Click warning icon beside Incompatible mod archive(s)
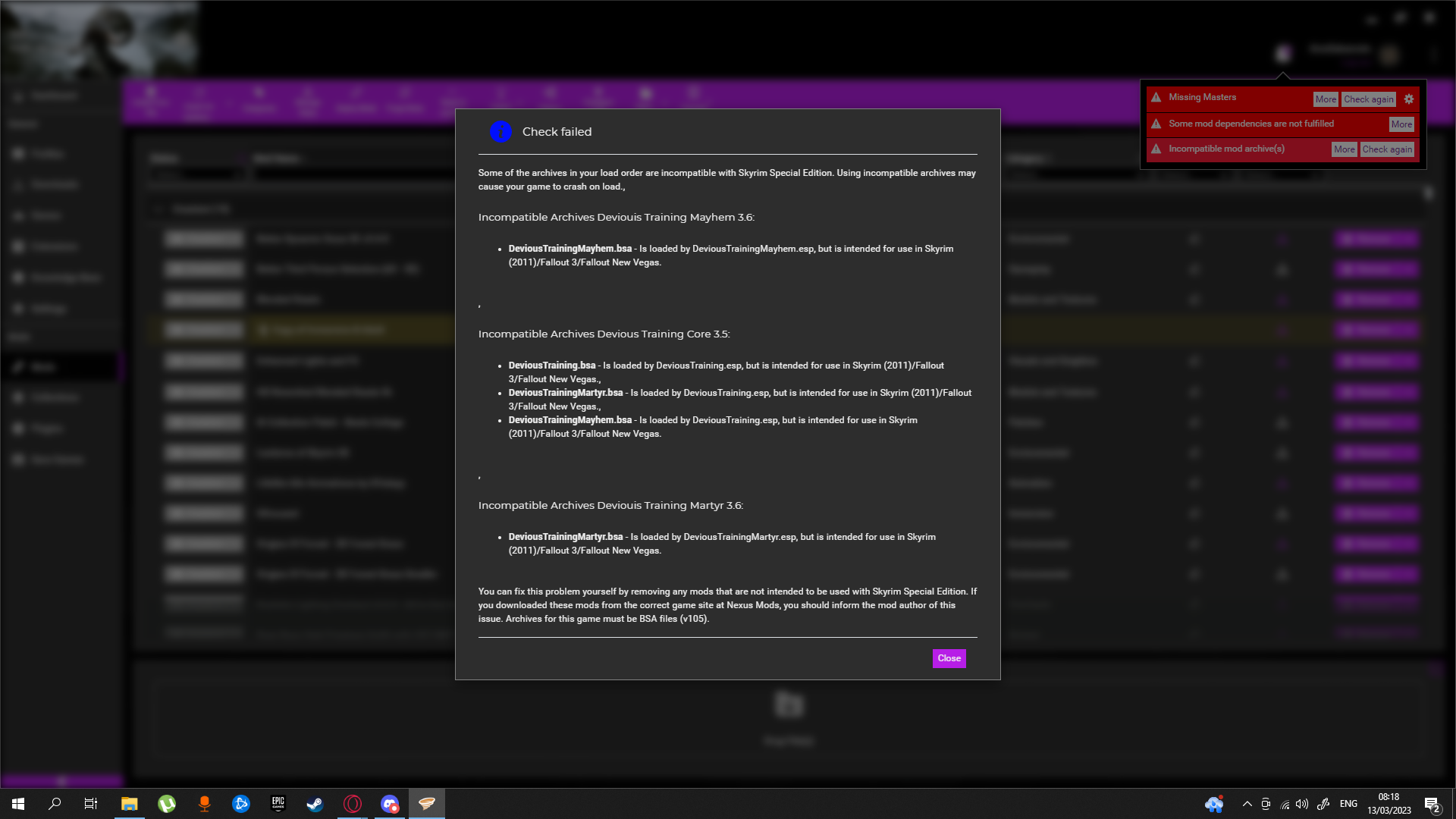This screenshot has height=819, width=1456. tap(1156, 149)
